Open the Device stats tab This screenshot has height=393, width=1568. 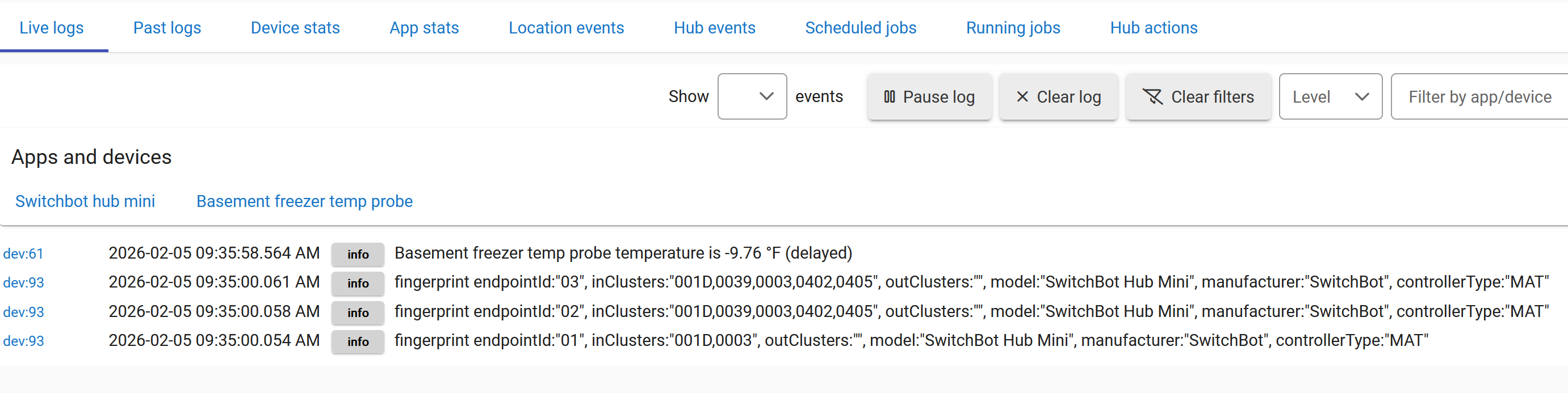tap(295, 28)
